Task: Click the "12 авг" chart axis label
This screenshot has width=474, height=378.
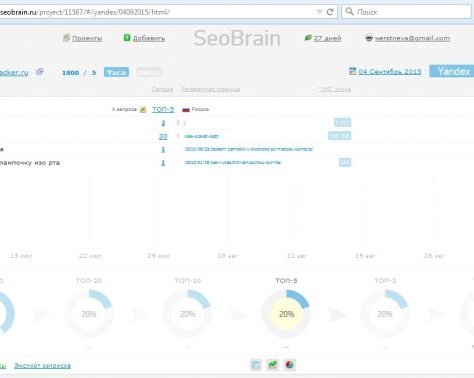Action: point(297,256)
